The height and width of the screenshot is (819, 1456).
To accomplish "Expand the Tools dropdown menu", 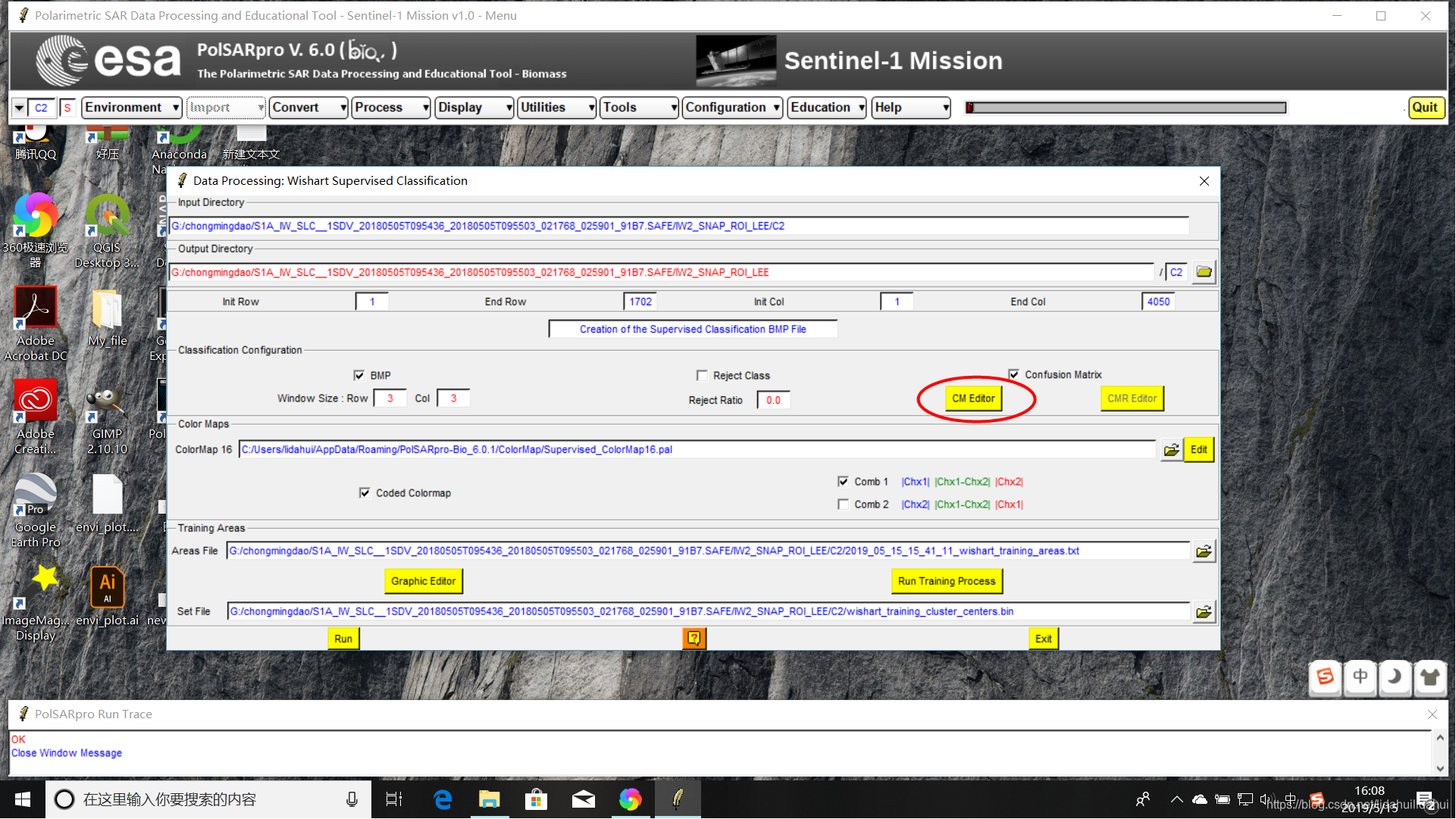I will (x=639, y=108).
